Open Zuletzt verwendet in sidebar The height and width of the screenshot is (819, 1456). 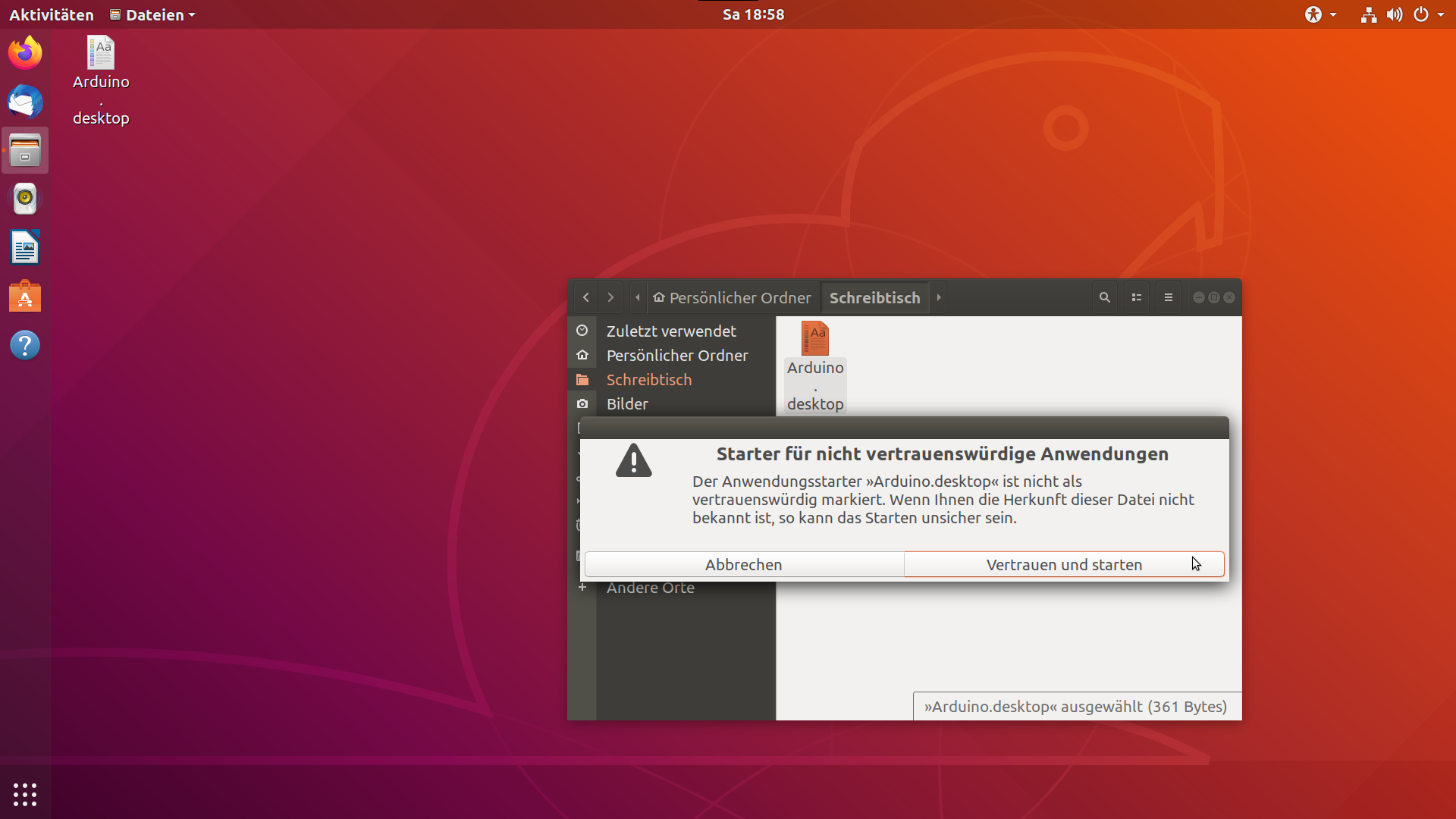coord(671,331)
